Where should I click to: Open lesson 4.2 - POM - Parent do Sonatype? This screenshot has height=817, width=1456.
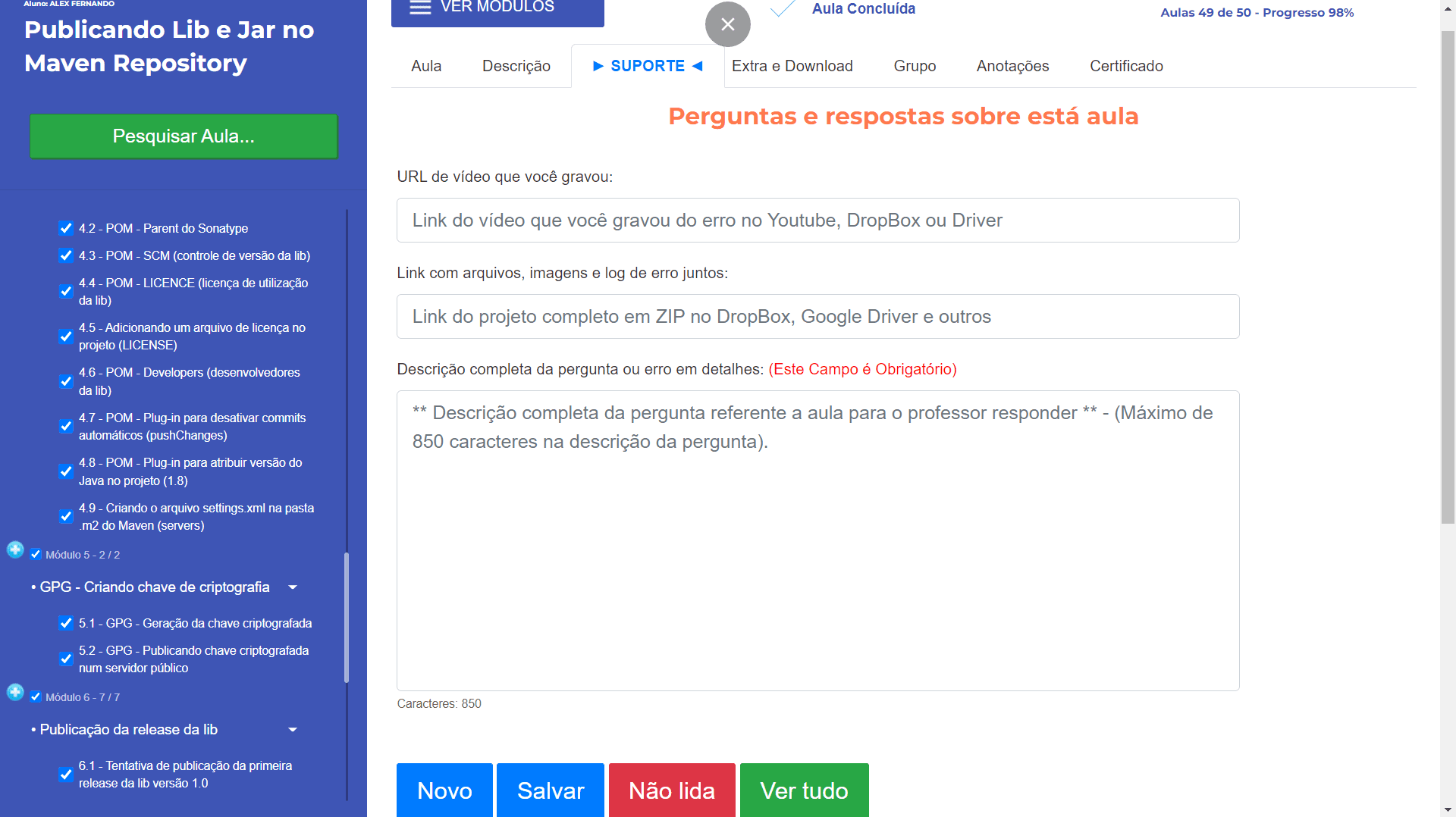click(163, 228)
